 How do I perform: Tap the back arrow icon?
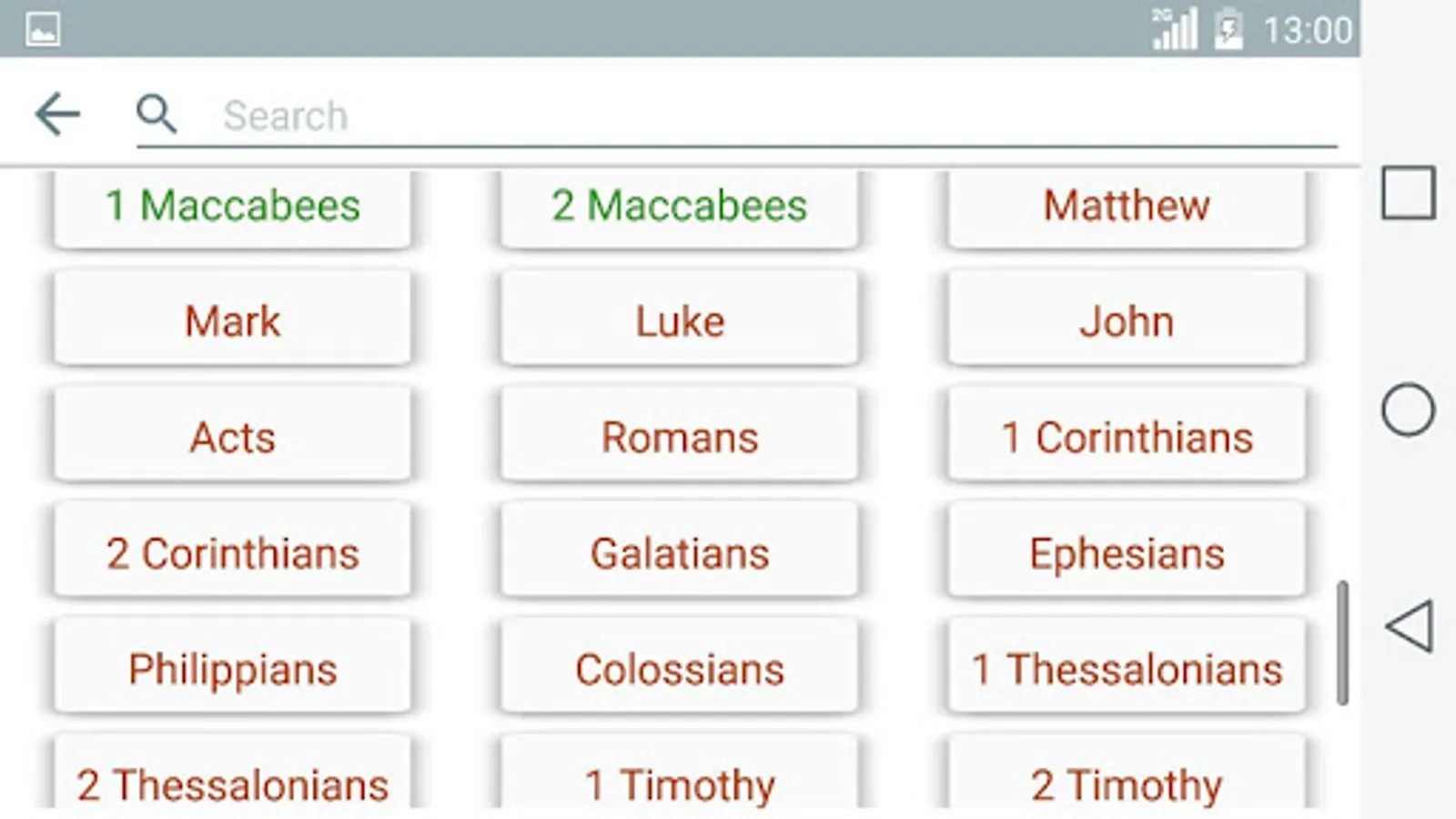click(57, 115)
